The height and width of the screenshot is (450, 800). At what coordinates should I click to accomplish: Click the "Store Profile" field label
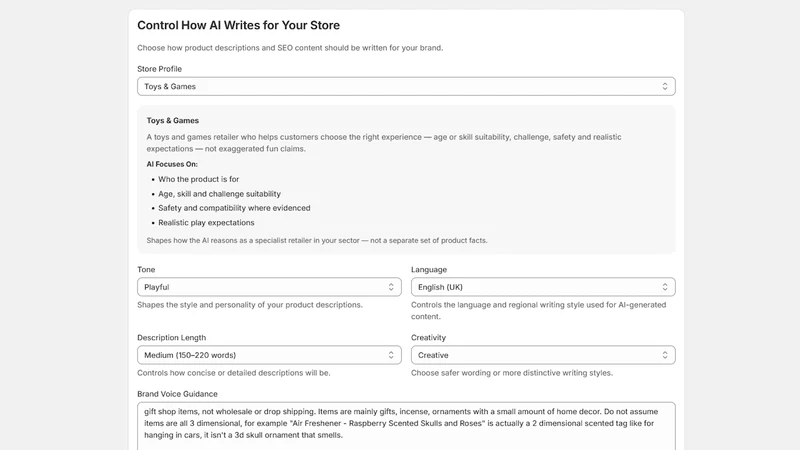coord(159,69)
